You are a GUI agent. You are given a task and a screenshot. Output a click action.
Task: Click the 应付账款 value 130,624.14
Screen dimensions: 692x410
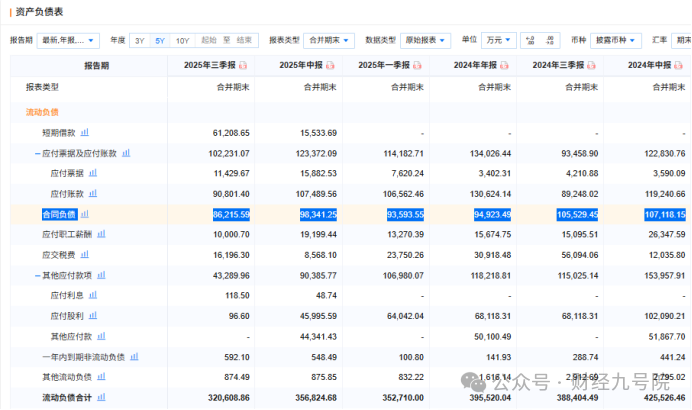pyautogui.click(x=490, y=194)
